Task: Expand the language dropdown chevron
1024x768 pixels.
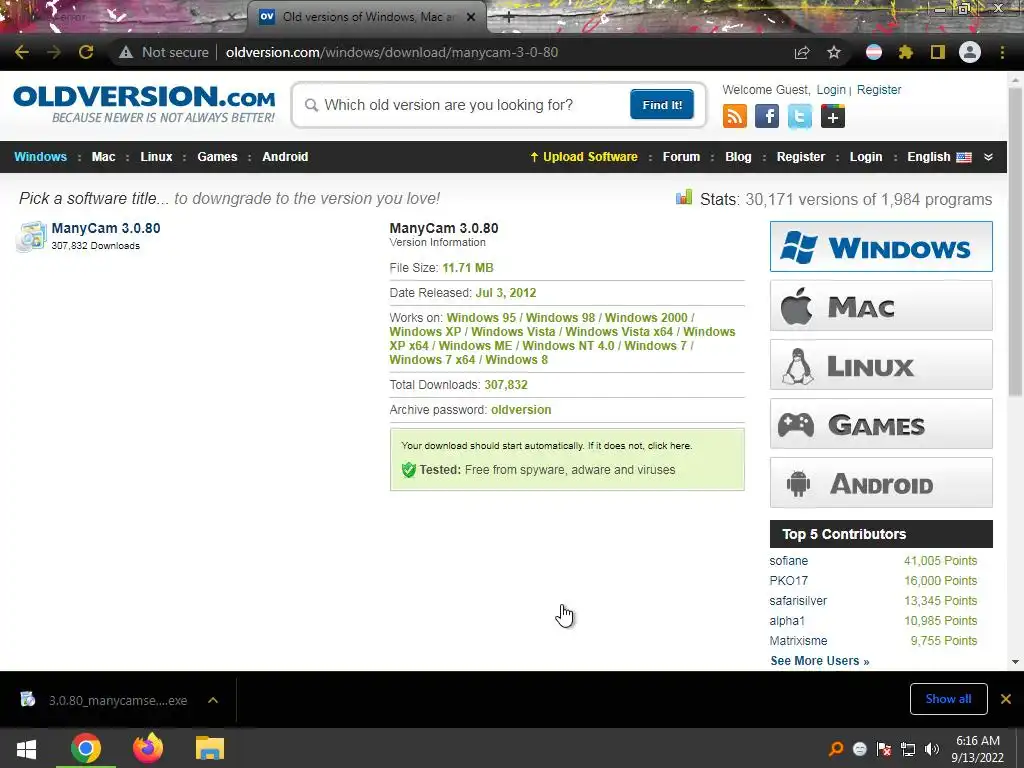Action: (989, 157)
